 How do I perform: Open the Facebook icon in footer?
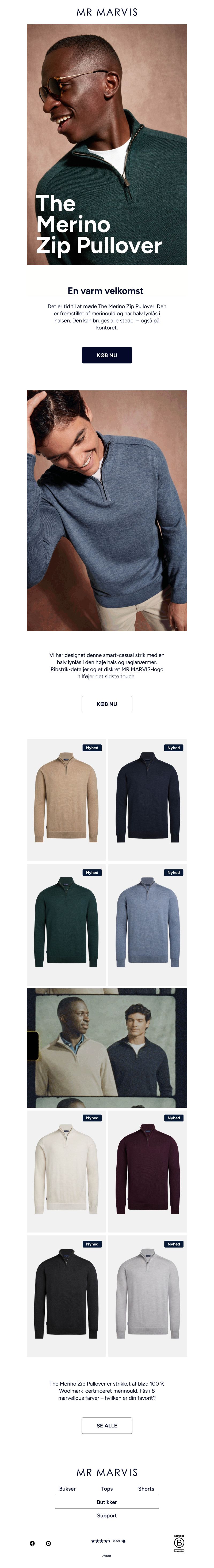click(32, 1543)
